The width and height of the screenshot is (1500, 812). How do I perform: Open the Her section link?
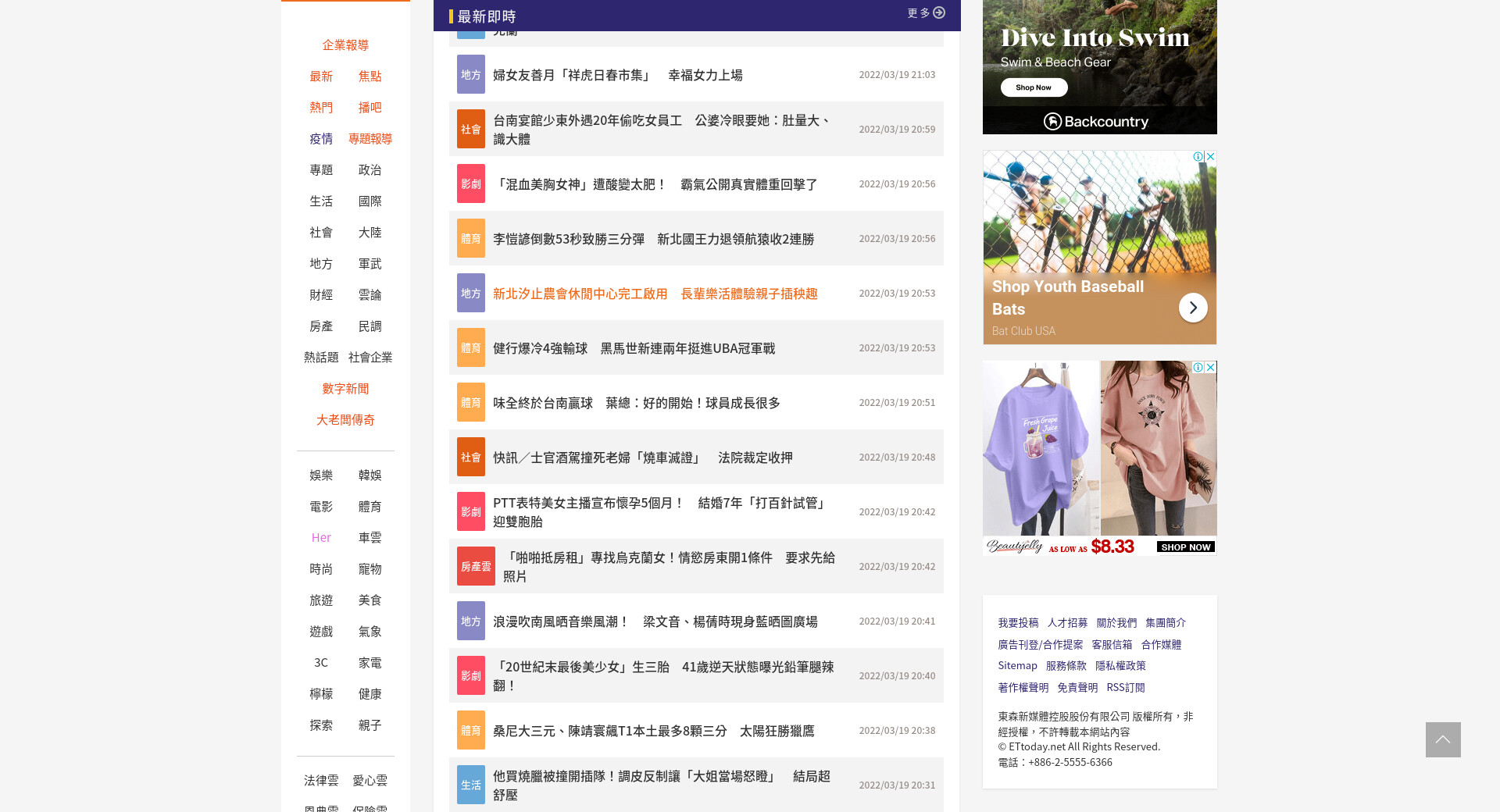(x=321, y=538)
